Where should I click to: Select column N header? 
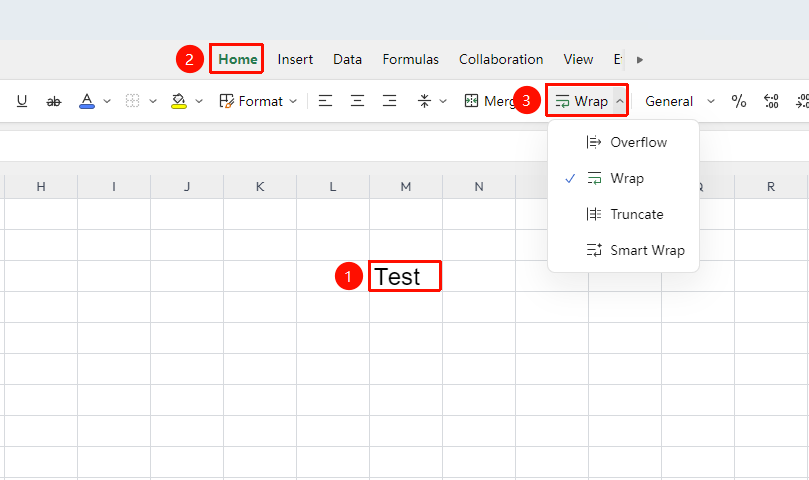(x=479, y=186)
